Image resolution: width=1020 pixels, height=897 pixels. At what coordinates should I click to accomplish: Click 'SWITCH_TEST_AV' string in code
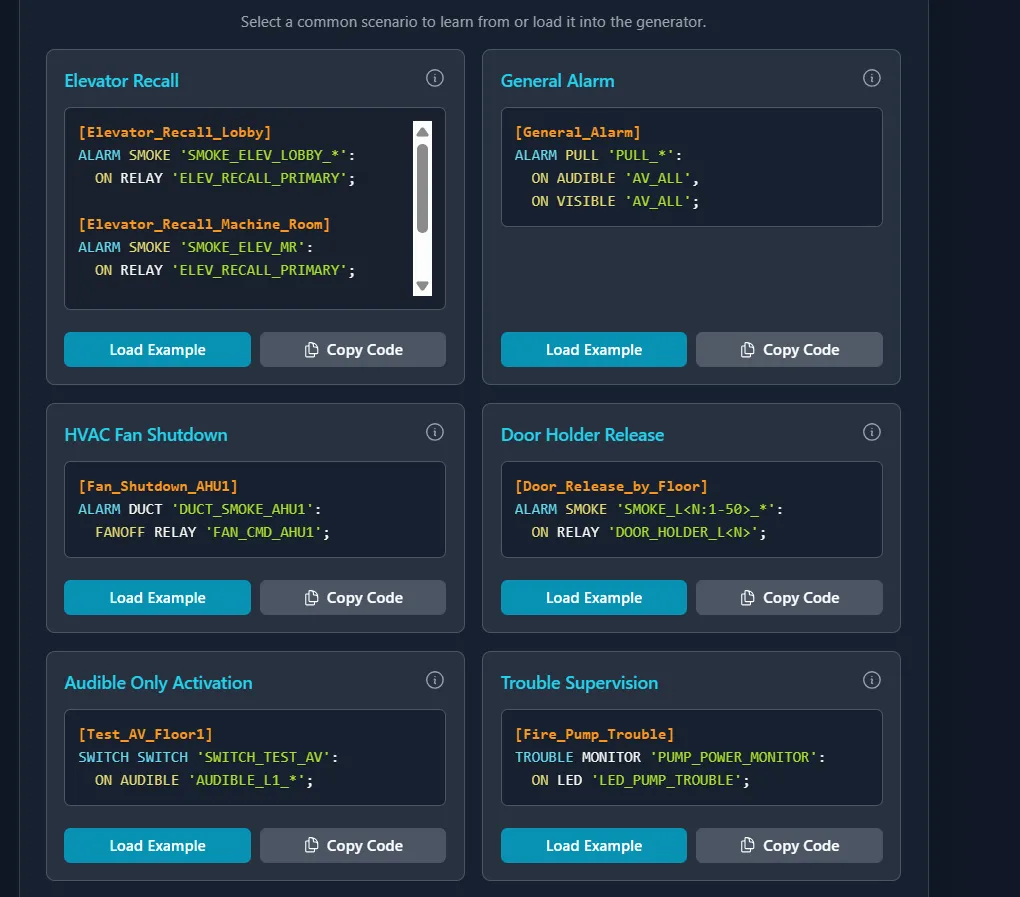coord(263,757)
